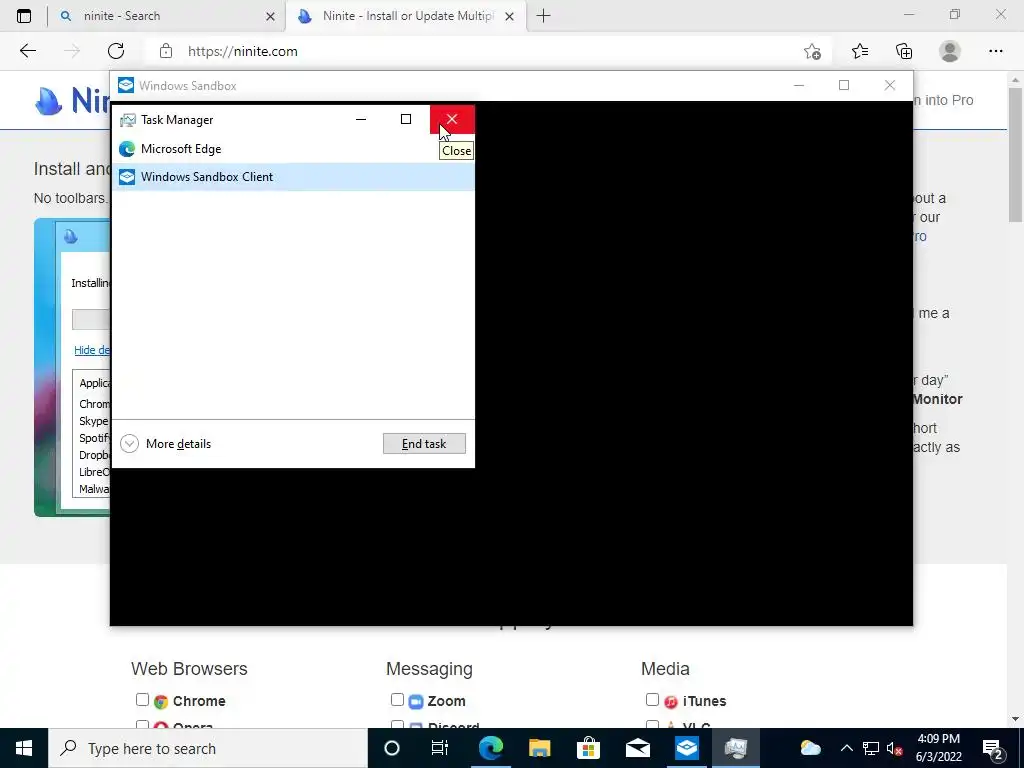Click the webpage vertical scrollbar thumb
Viewport: 1024px width, 768px height.
[x=1015, y=153]
